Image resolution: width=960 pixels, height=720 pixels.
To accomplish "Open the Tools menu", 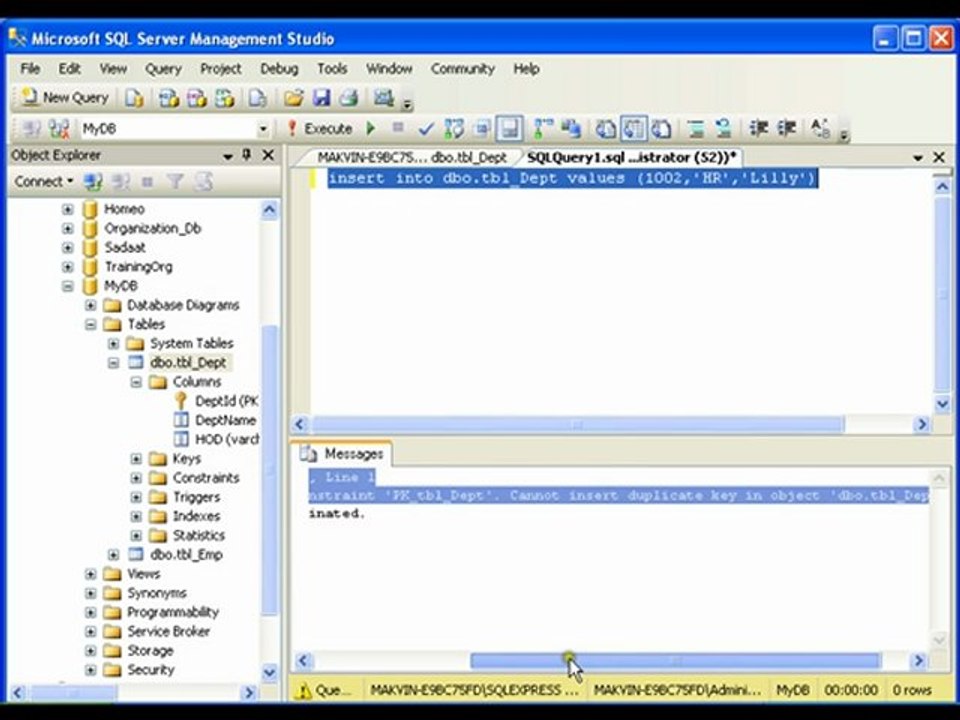I will click(332, 69).
